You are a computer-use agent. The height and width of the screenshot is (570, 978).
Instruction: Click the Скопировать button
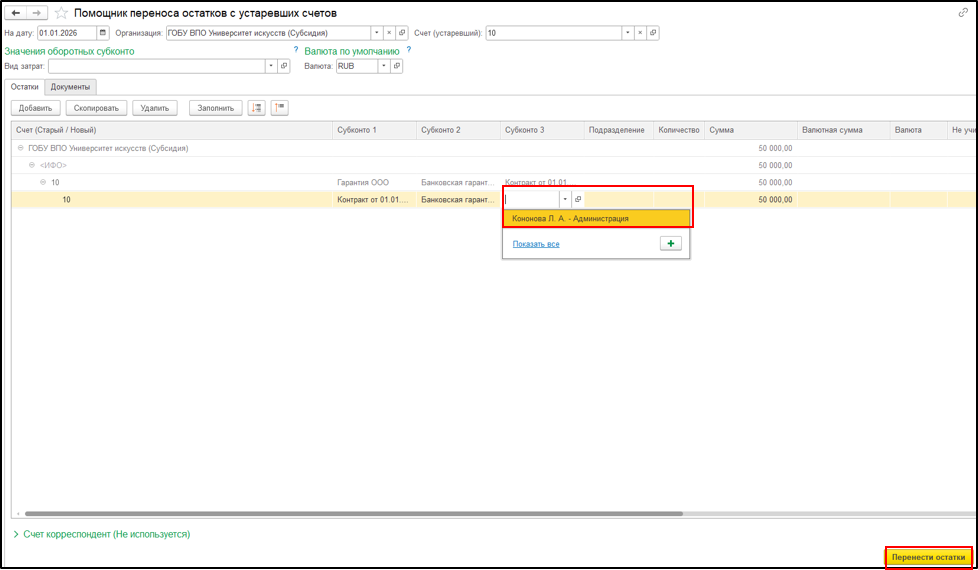coord(96,108)
